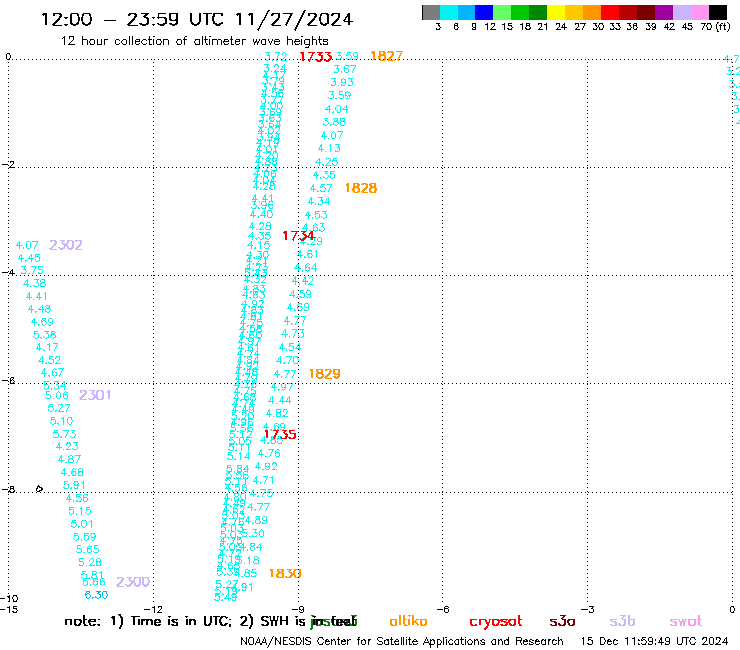
Task: Select the 4.13 wave height reading
Action: tap(329, 148)
